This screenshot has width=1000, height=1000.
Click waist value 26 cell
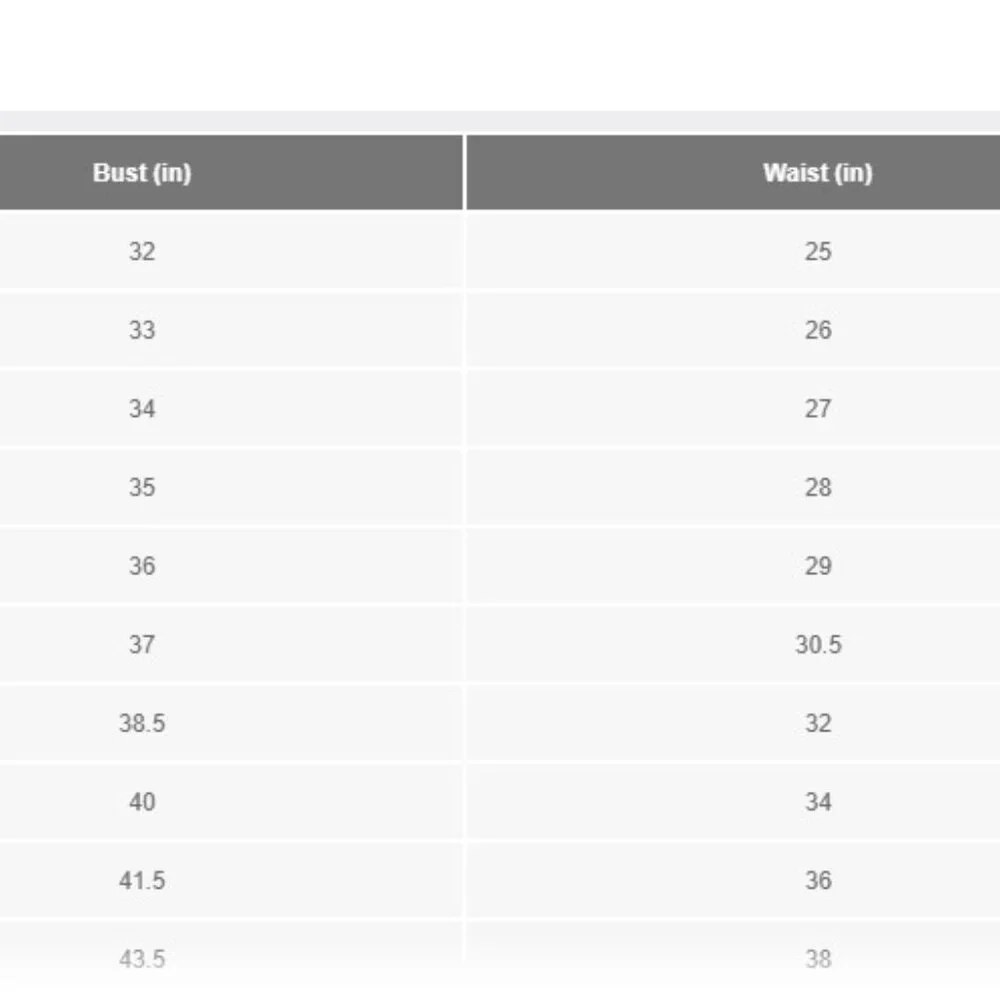click(x=733, y=330)
